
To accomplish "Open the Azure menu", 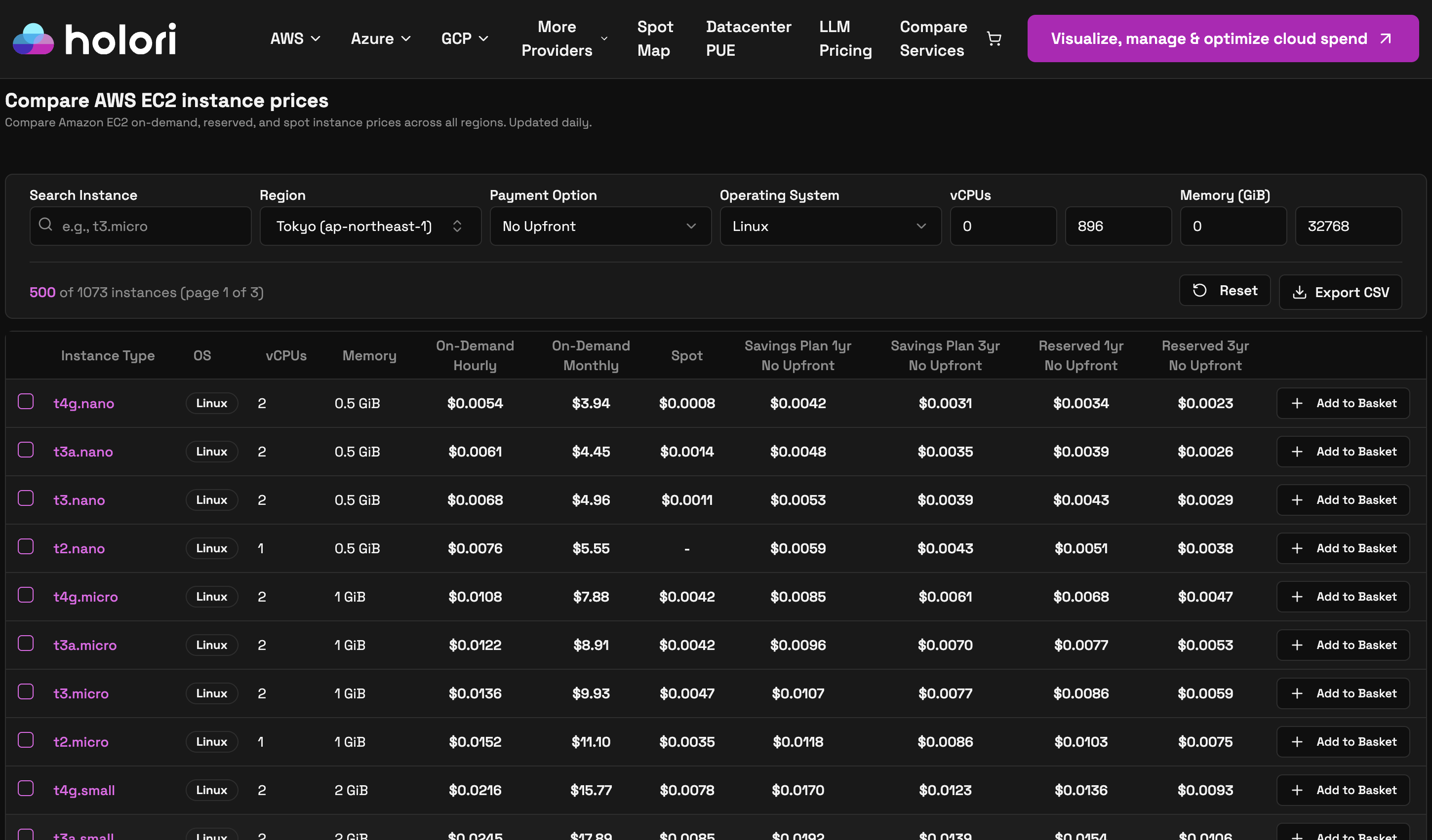I will coord(381,38).
